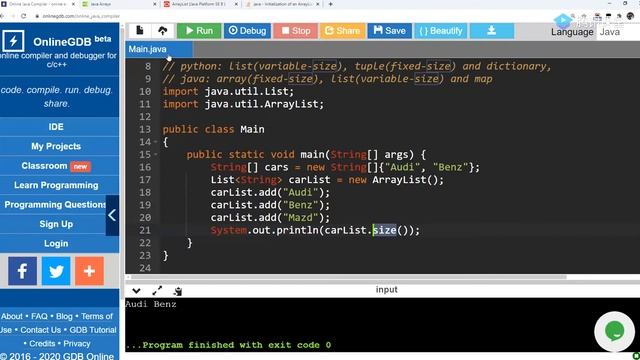Viewport: 640px width, 360px height.
Task: Open My Projects in the sidebar
Action: [x=56, y=146]
